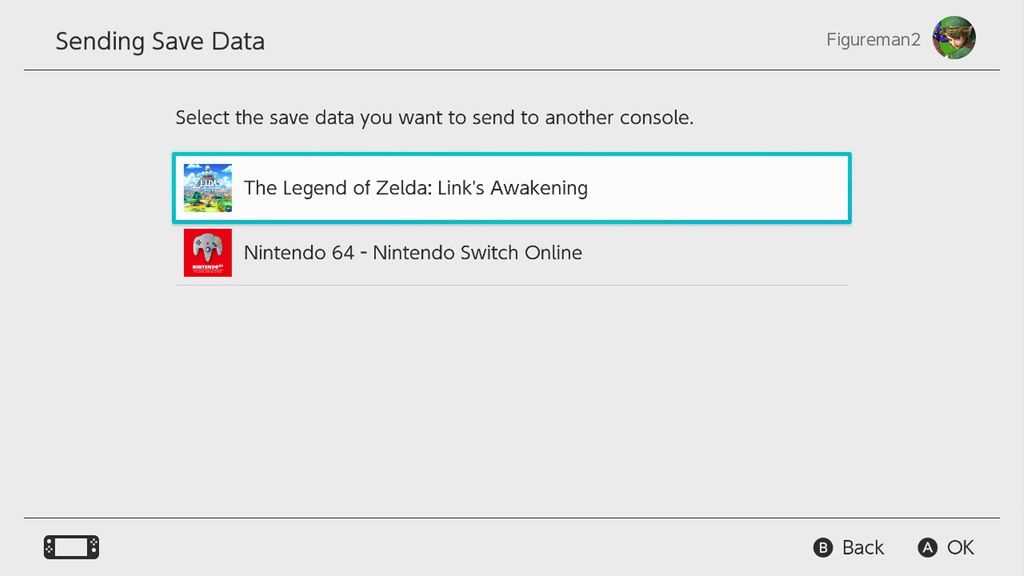
Task: Click the circular profile picture of Figureman2
Action: coord(954,38)
